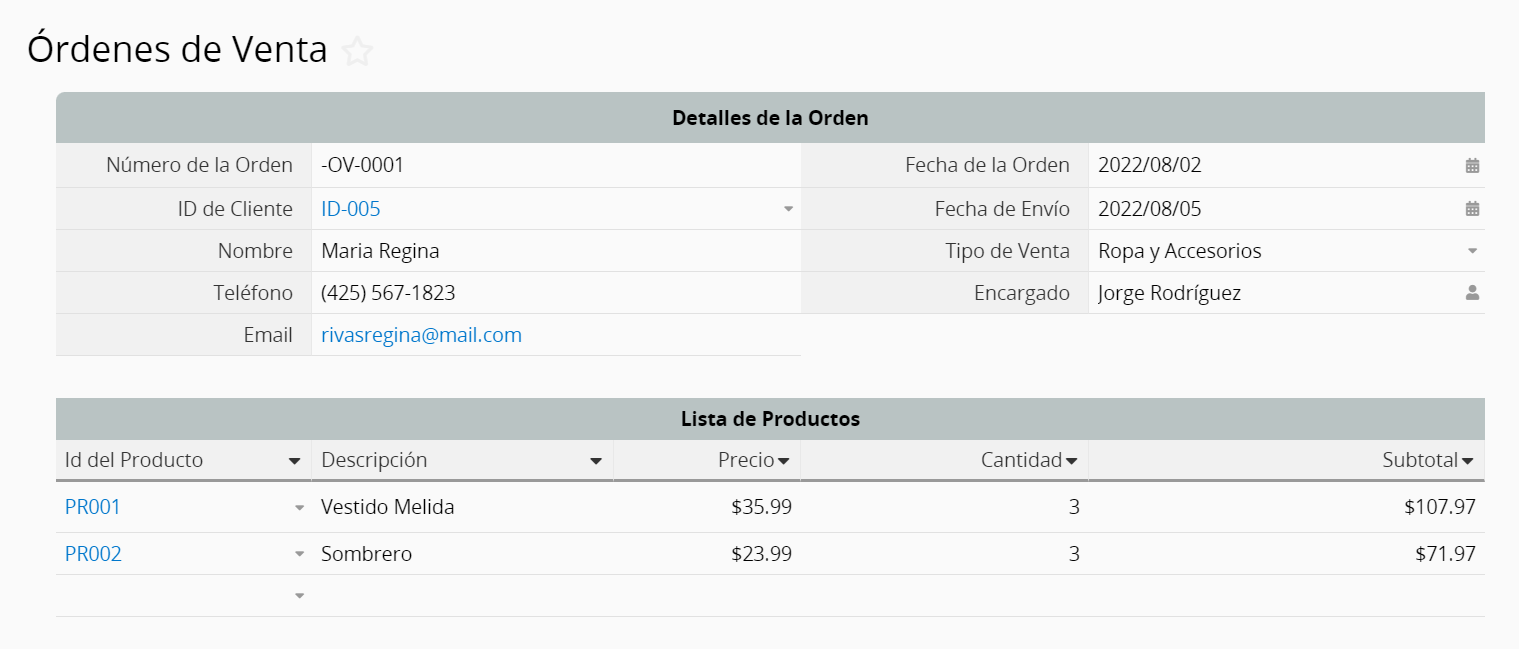Image resolution: width=1519 pixels, height=649 pixels.
Task: Open the Subtotal column menu arrow
Action: 1467,461
